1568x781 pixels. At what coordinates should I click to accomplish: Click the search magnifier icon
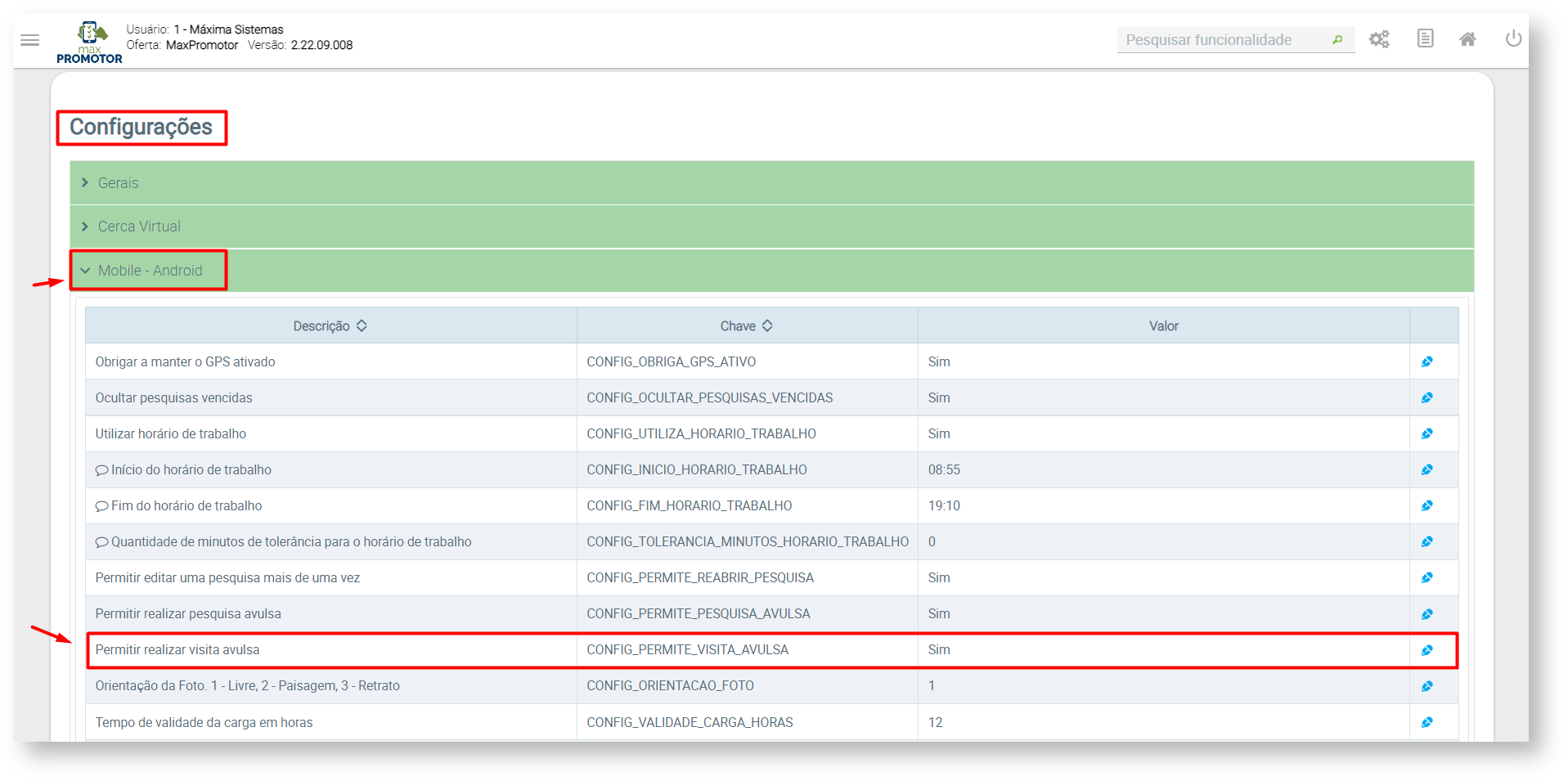1337,39
